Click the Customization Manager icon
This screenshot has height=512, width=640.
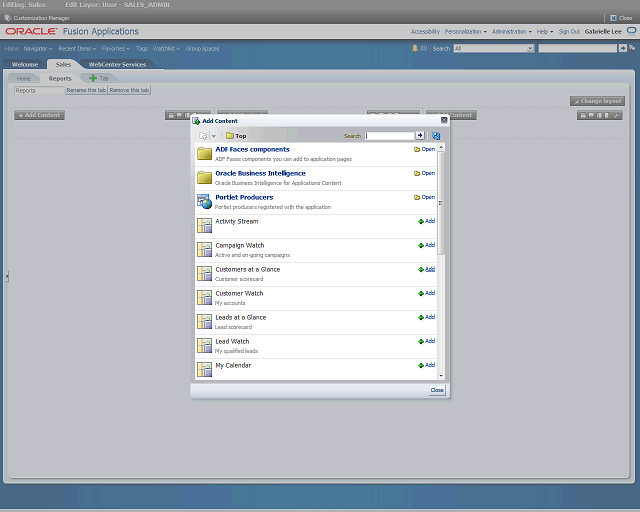click(7, 18)
